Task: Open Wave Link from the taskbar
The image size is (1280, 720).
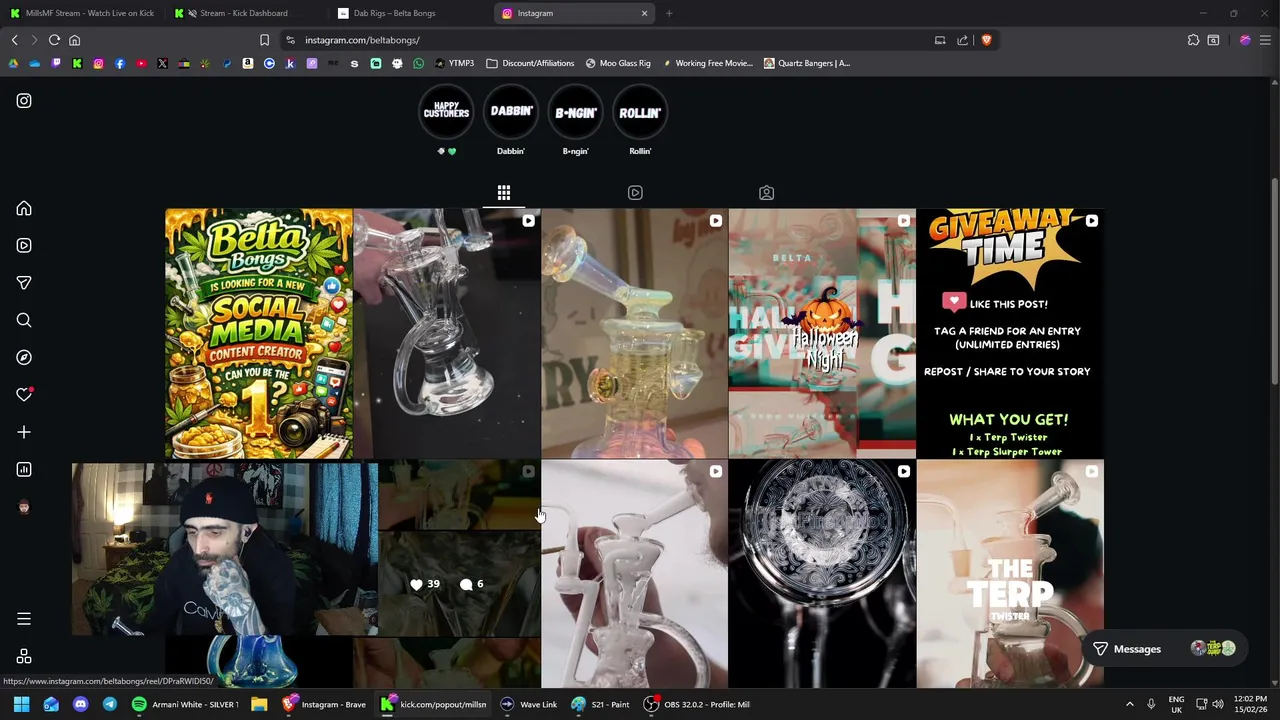Action: 529,704
